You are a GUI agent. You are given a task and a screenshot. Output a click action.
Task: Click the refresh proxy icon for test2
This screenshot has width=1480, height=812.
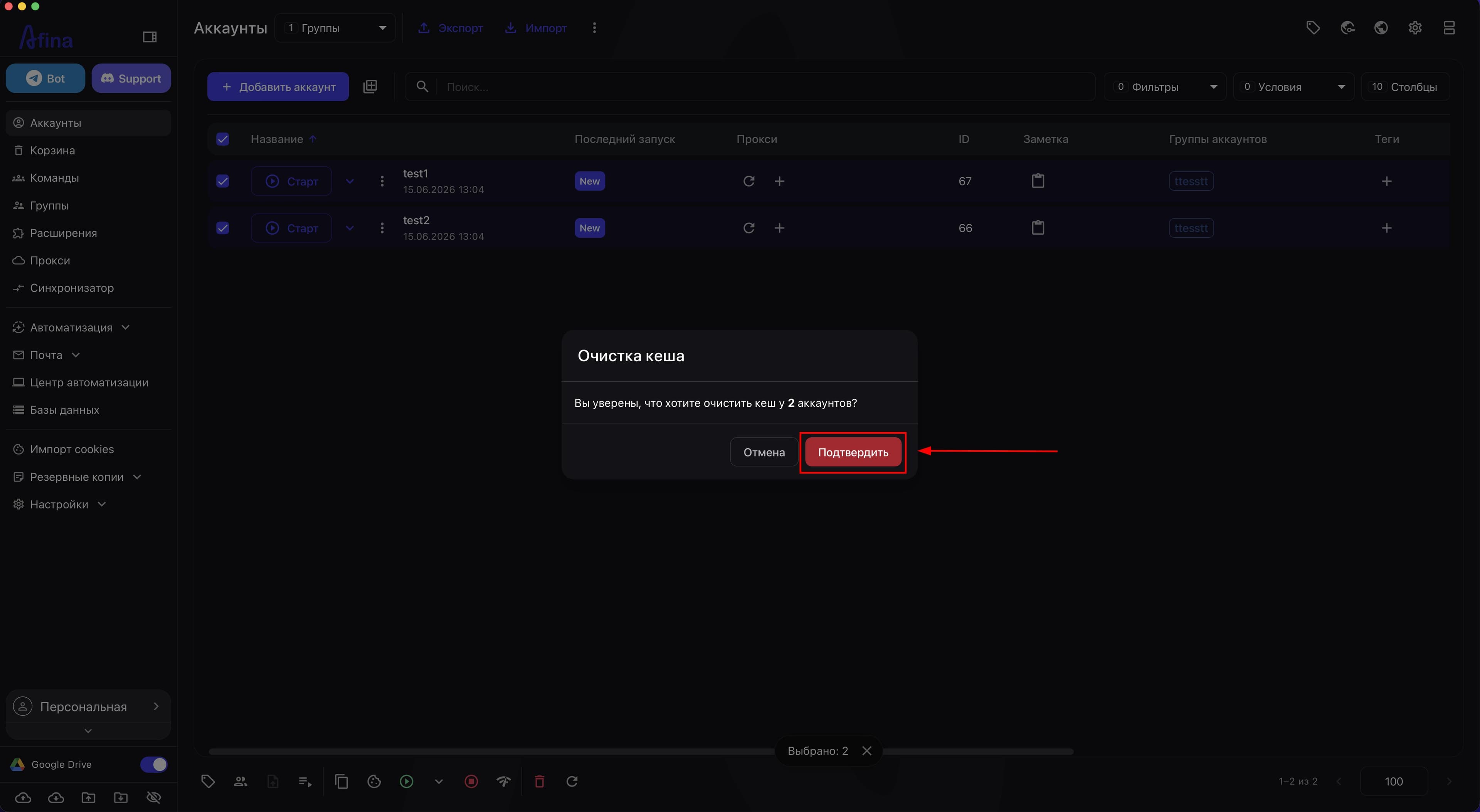click(748, 228)
